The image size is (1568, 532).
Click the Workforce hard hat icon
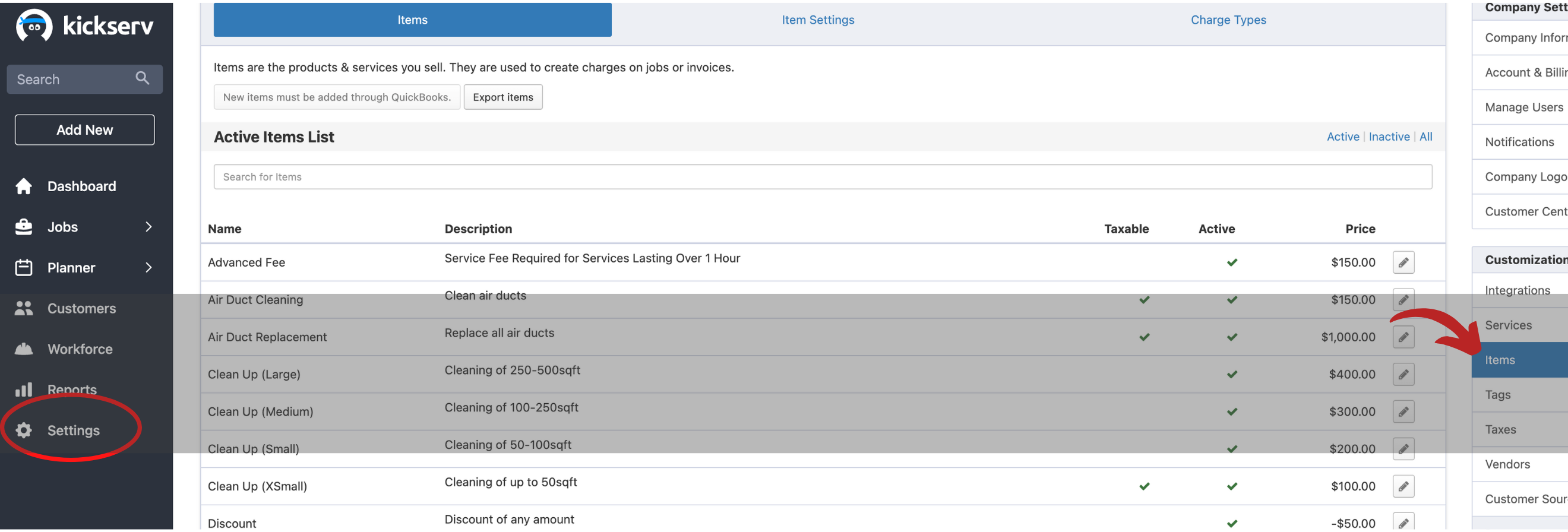coord(24,349)
